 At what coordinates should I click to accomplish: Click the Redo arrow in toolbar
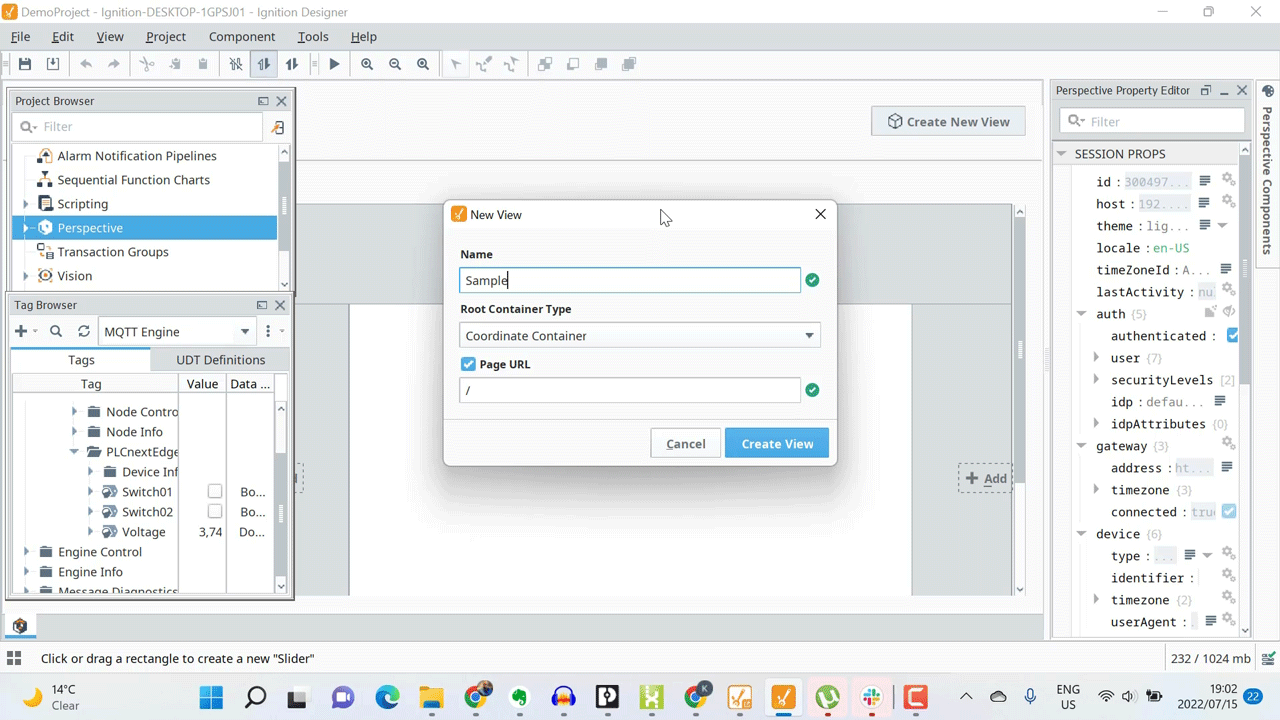coord(114,64)
